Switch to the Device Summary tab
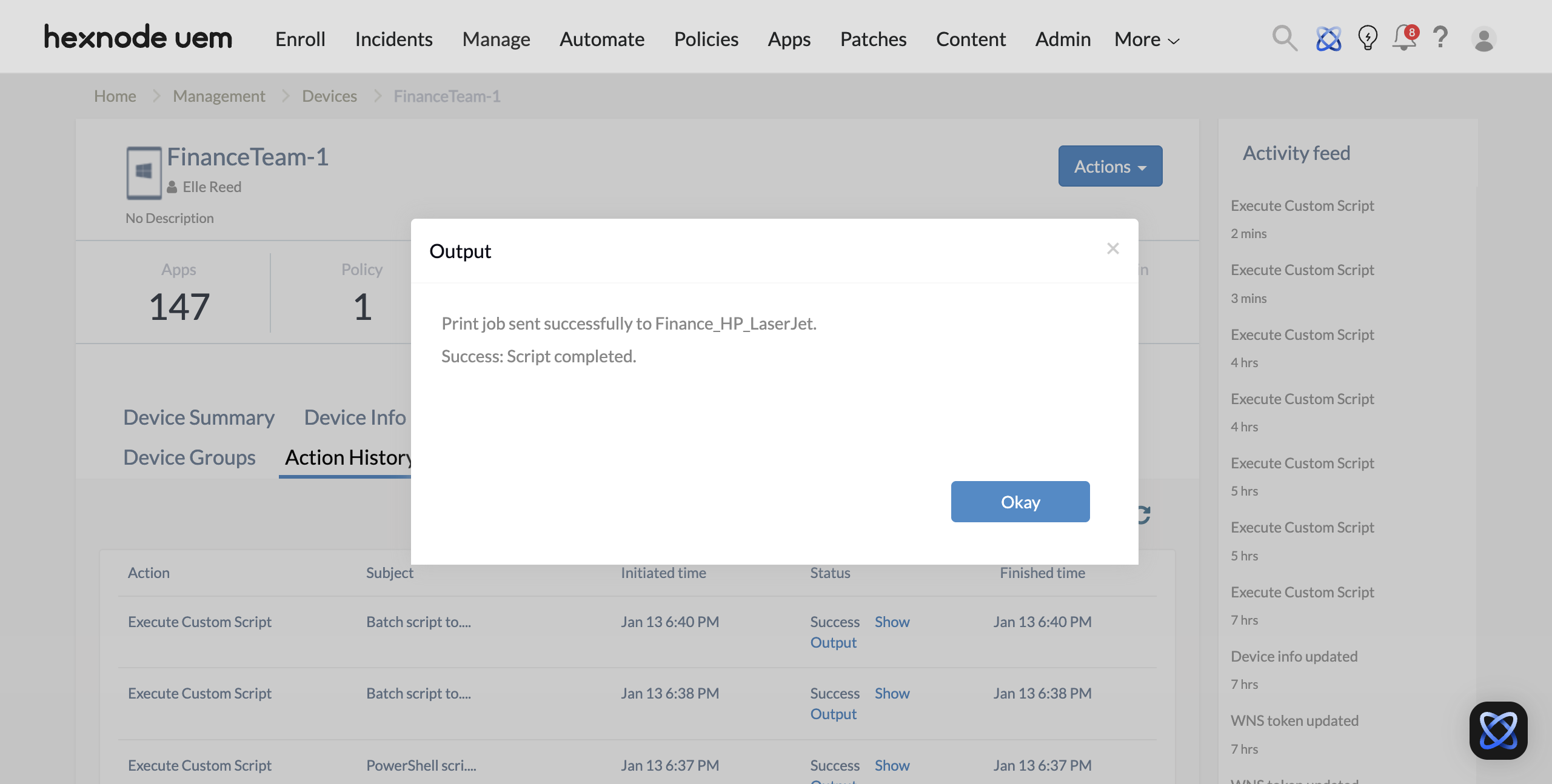Viewport: 1552px width, 784px height. click(198, 417)
